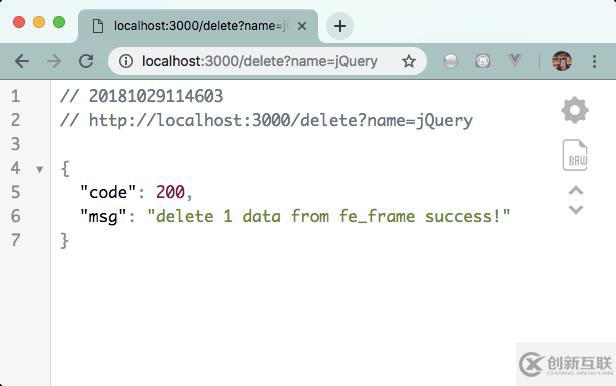Go back with the browser back arrow
Image resolution: width=616 pixels, height=386 pixels.
[22, 61]
